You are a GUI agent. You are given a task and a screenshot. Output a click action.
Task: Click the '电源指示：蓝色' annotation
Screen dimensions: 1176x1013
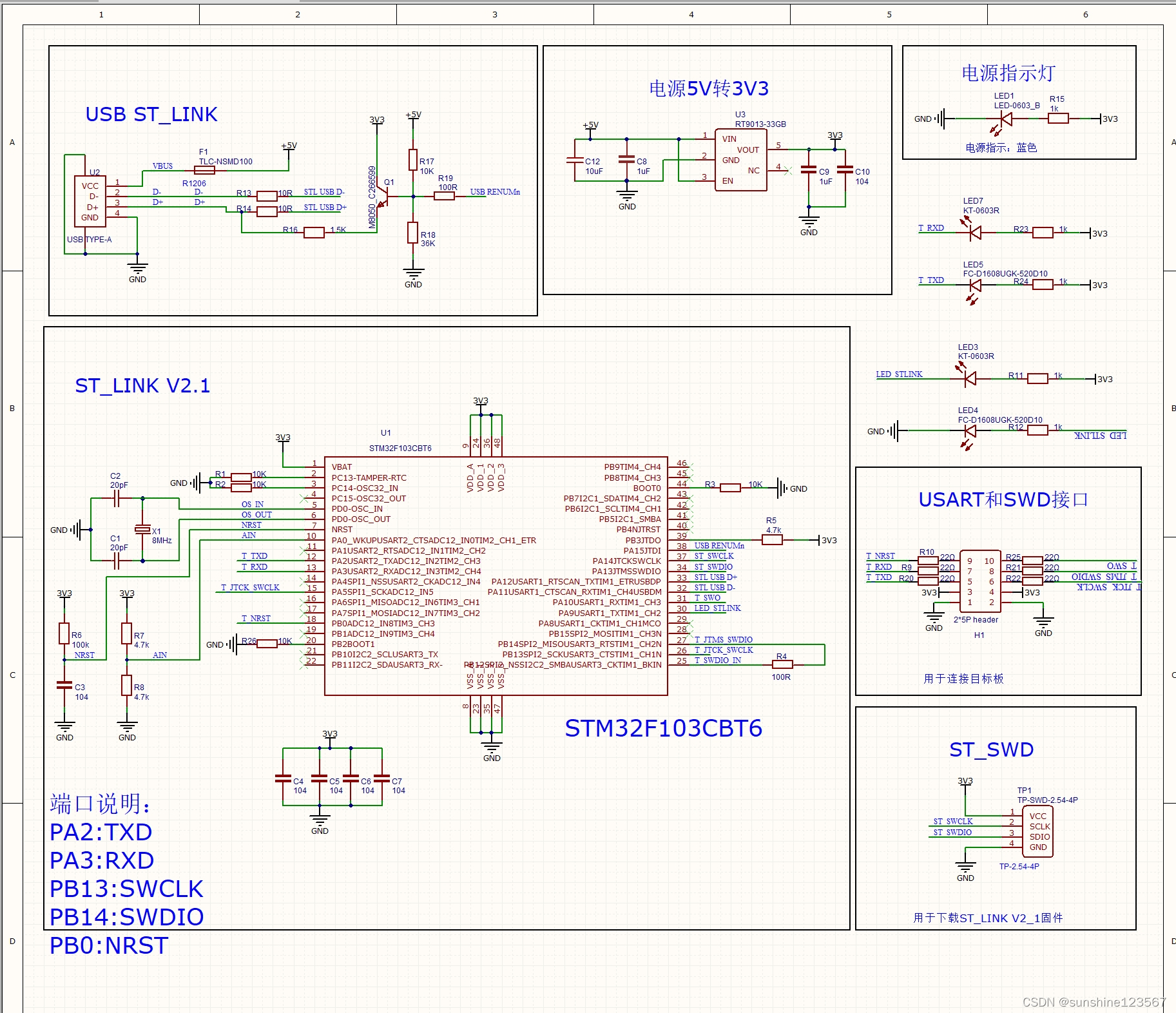coord(1001,148)
